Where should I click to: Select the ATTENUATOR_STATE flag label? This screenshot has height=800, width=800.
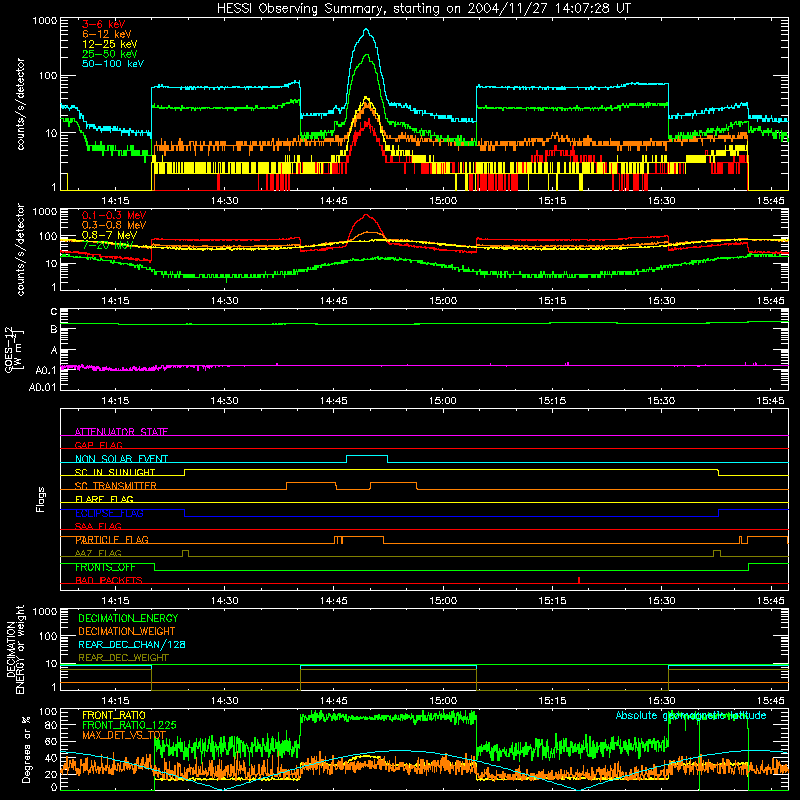tap(121, 432)
